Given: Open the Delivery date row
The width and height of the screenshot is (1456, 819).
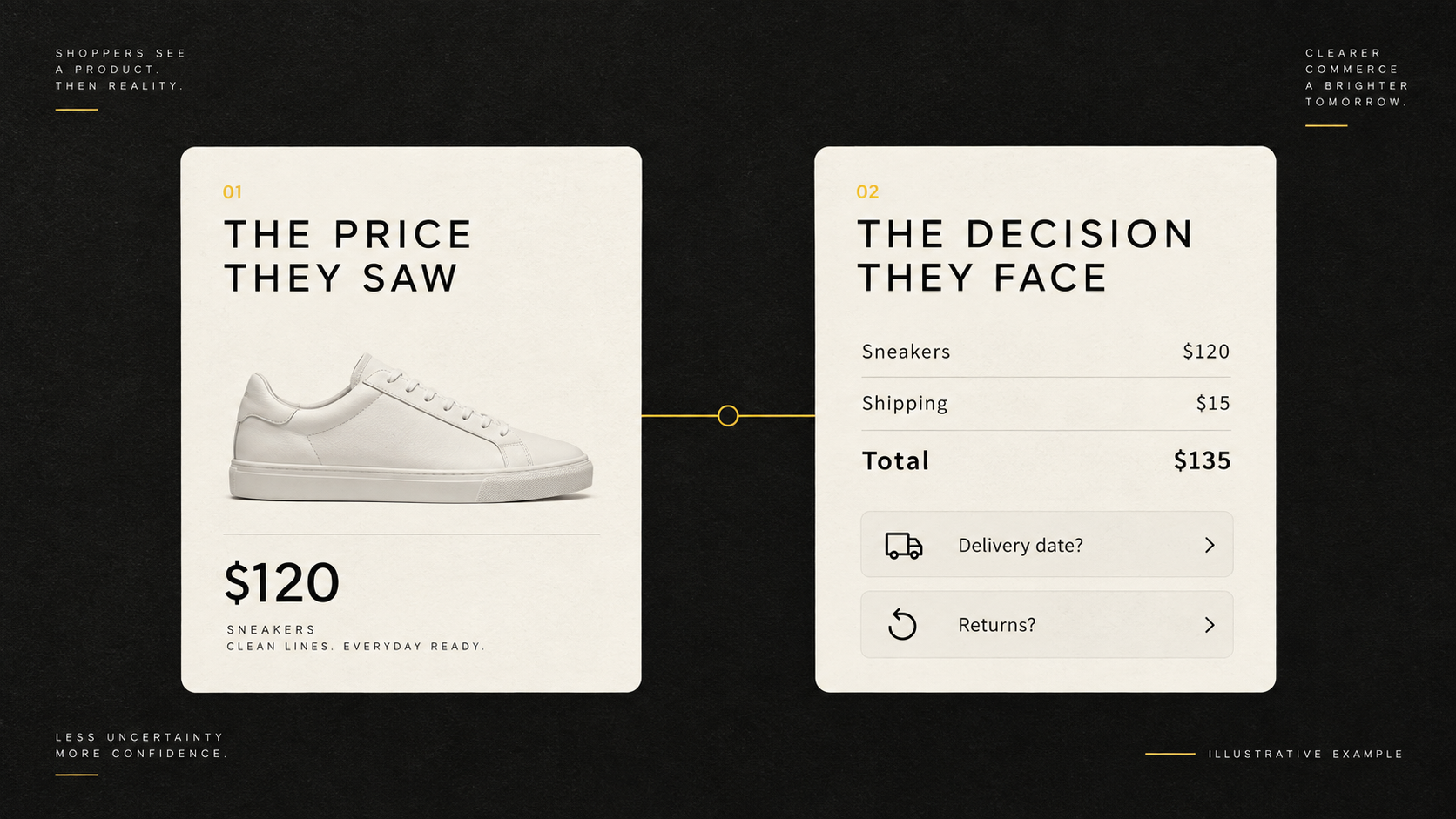Looking at the screenshot, I should click(x=1047, y=545).
